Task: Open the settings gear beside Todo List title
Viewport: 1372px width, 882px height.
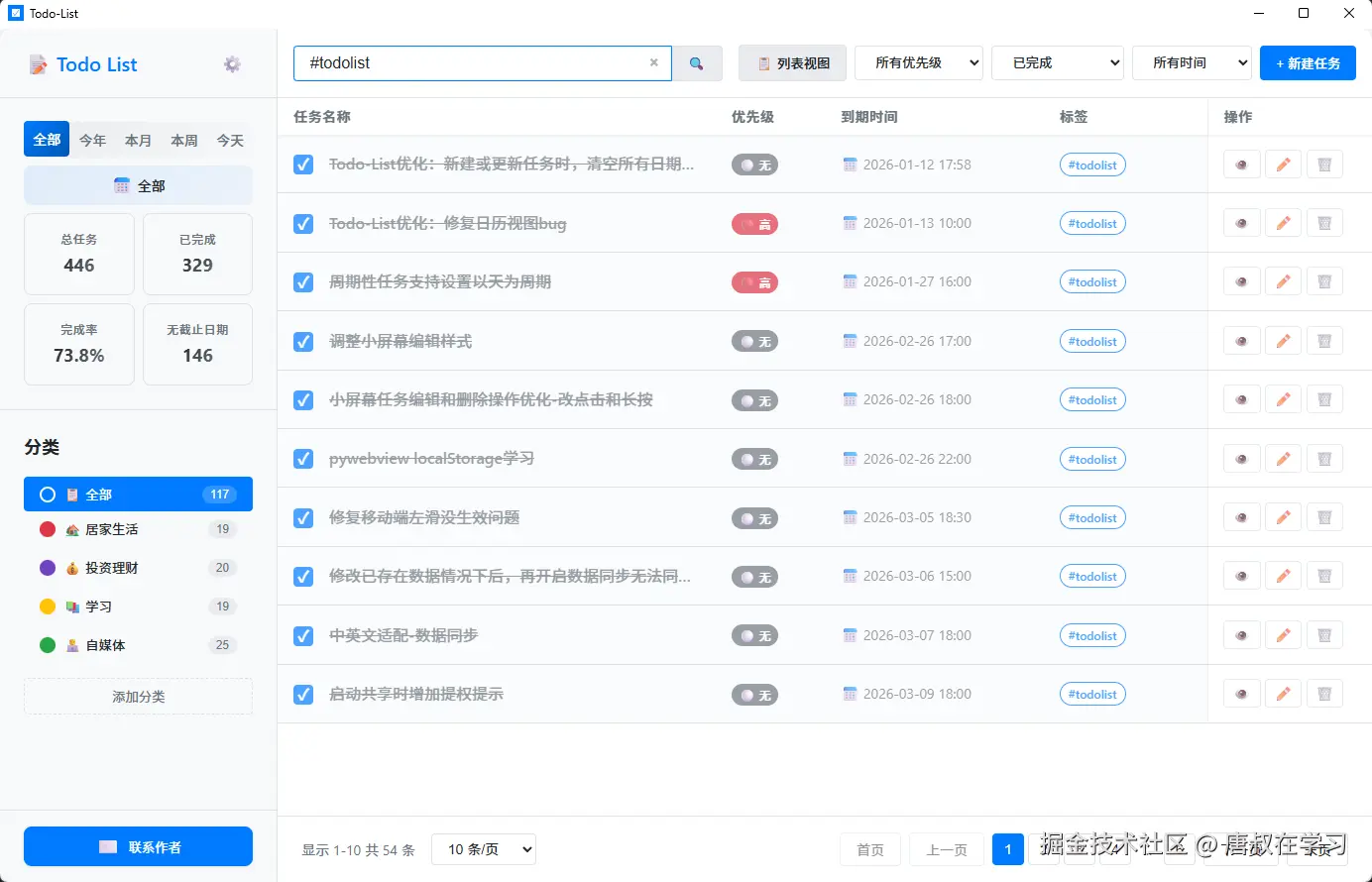Action: coord(231,63)
